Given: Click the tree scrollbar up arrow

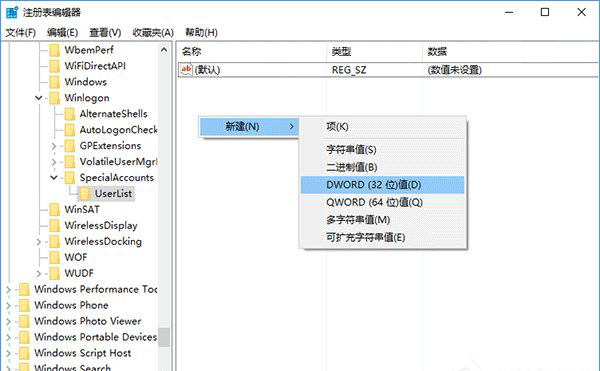Looking at the screenshot, I should 164,50.
